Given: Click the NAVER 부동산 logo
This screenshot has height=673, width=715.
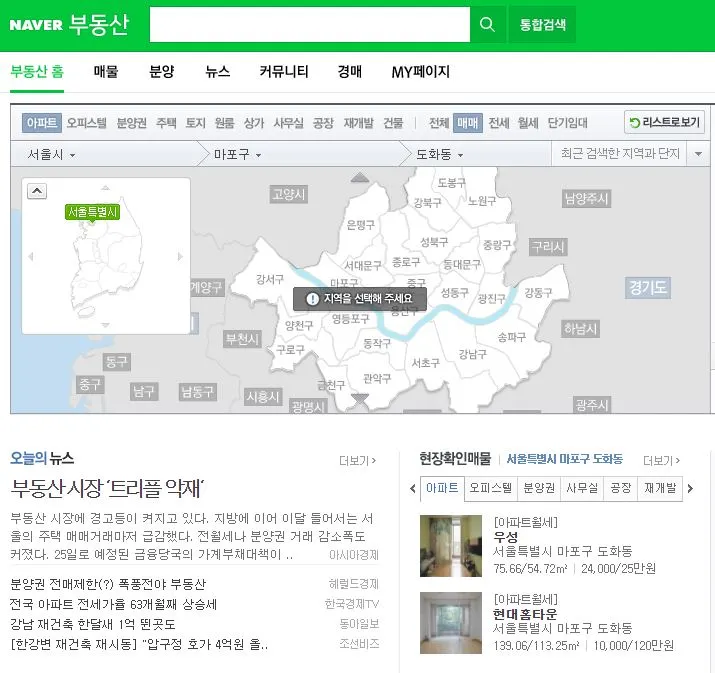Looking at the screenshot, I should tap(70, 25).
